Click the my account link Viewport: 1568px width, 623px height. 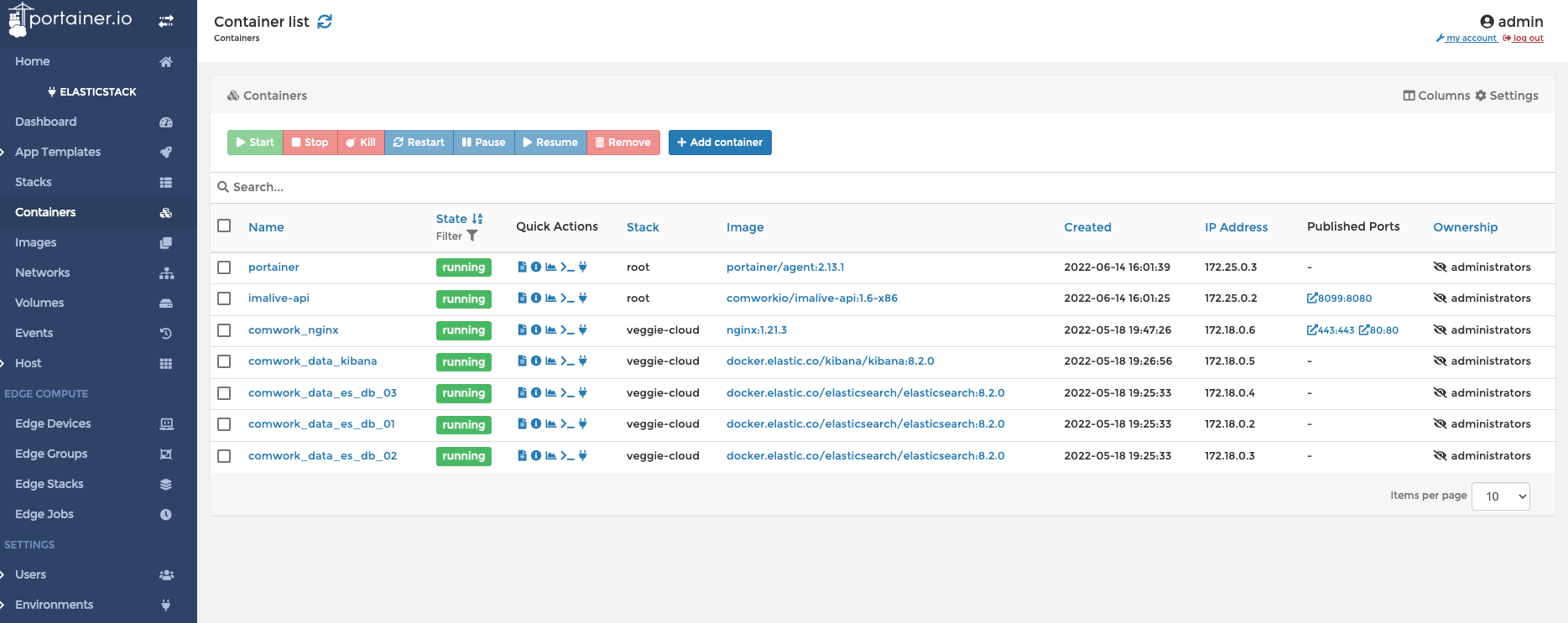click(1466, 39)
